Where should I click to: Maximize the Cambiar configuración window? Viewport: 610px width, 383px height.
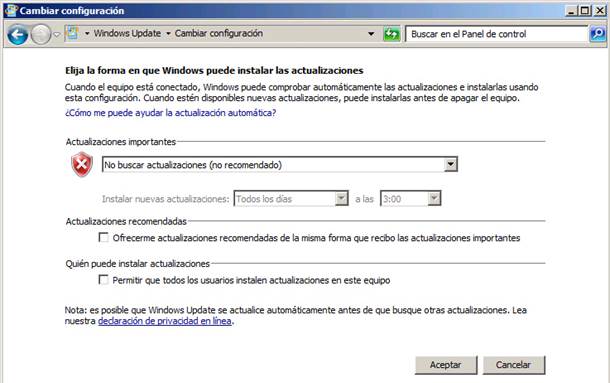[x=585, y=11]
